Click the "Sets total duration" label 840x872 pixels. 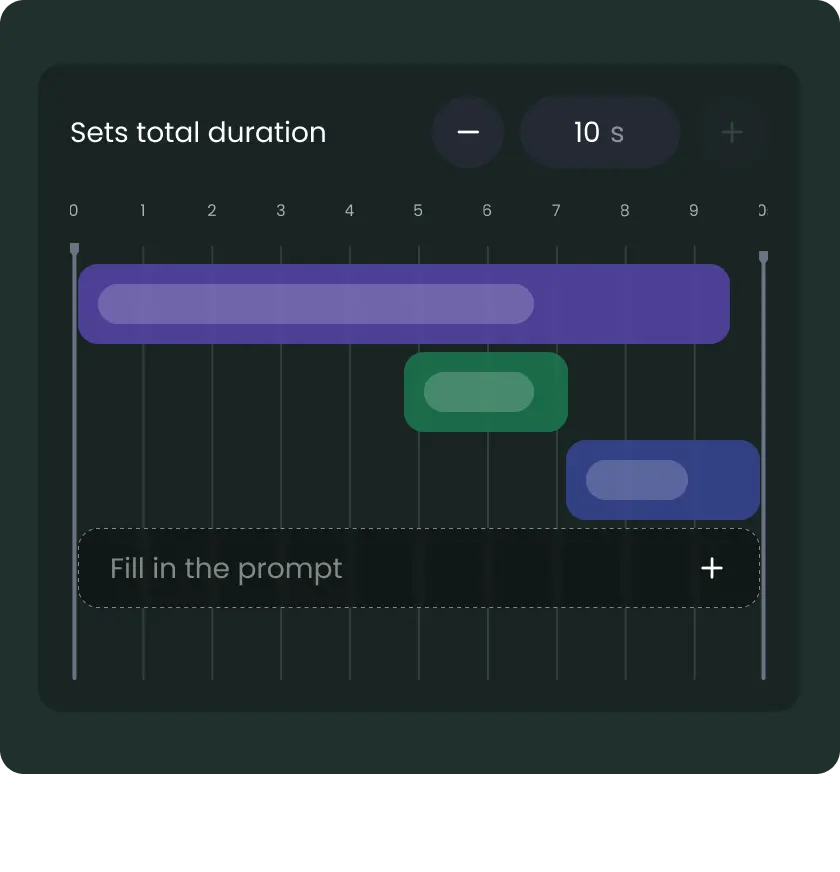click(198, 132)
